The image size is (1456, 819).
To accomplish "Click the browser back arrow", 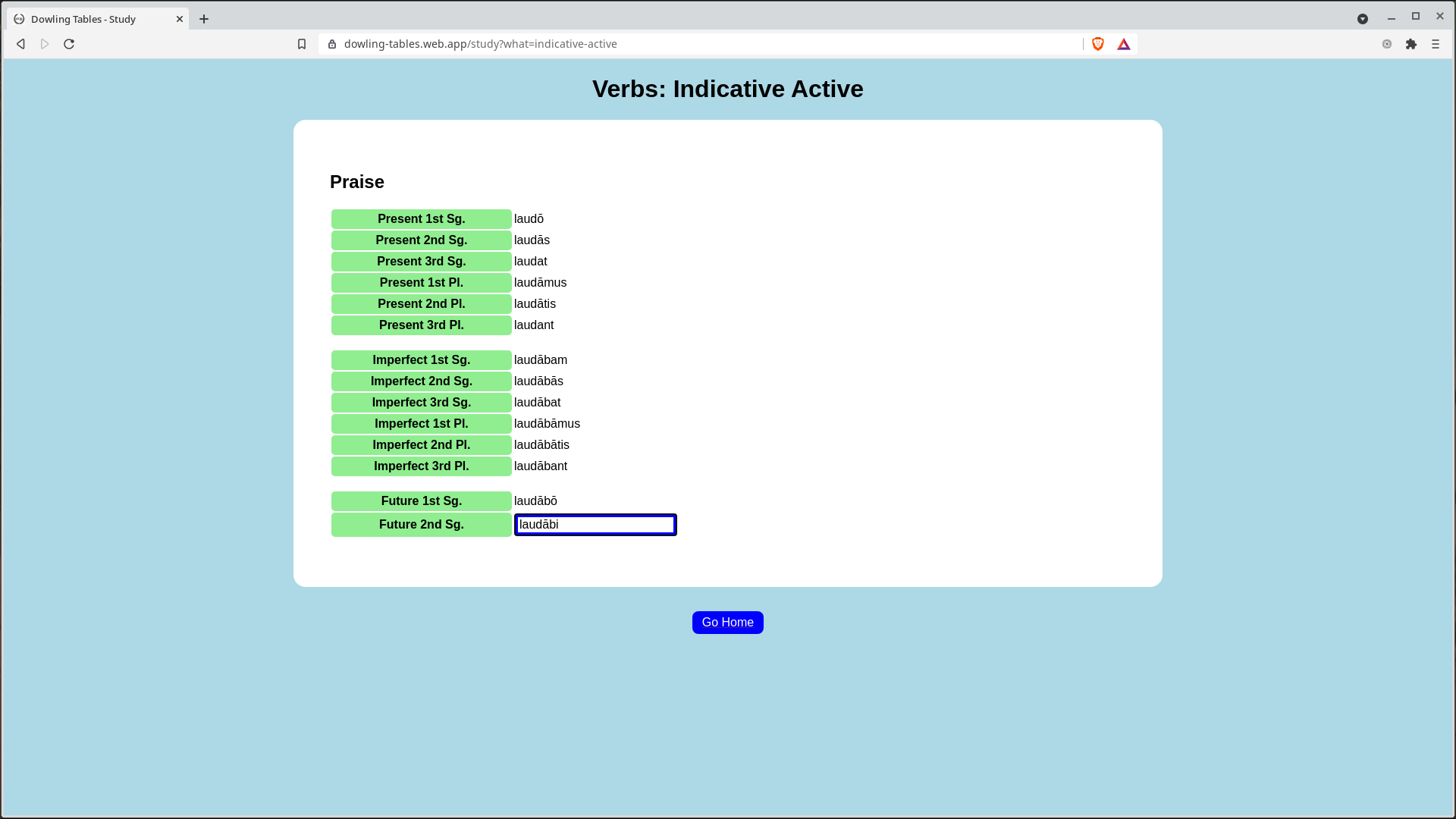I will click(20, 44).
